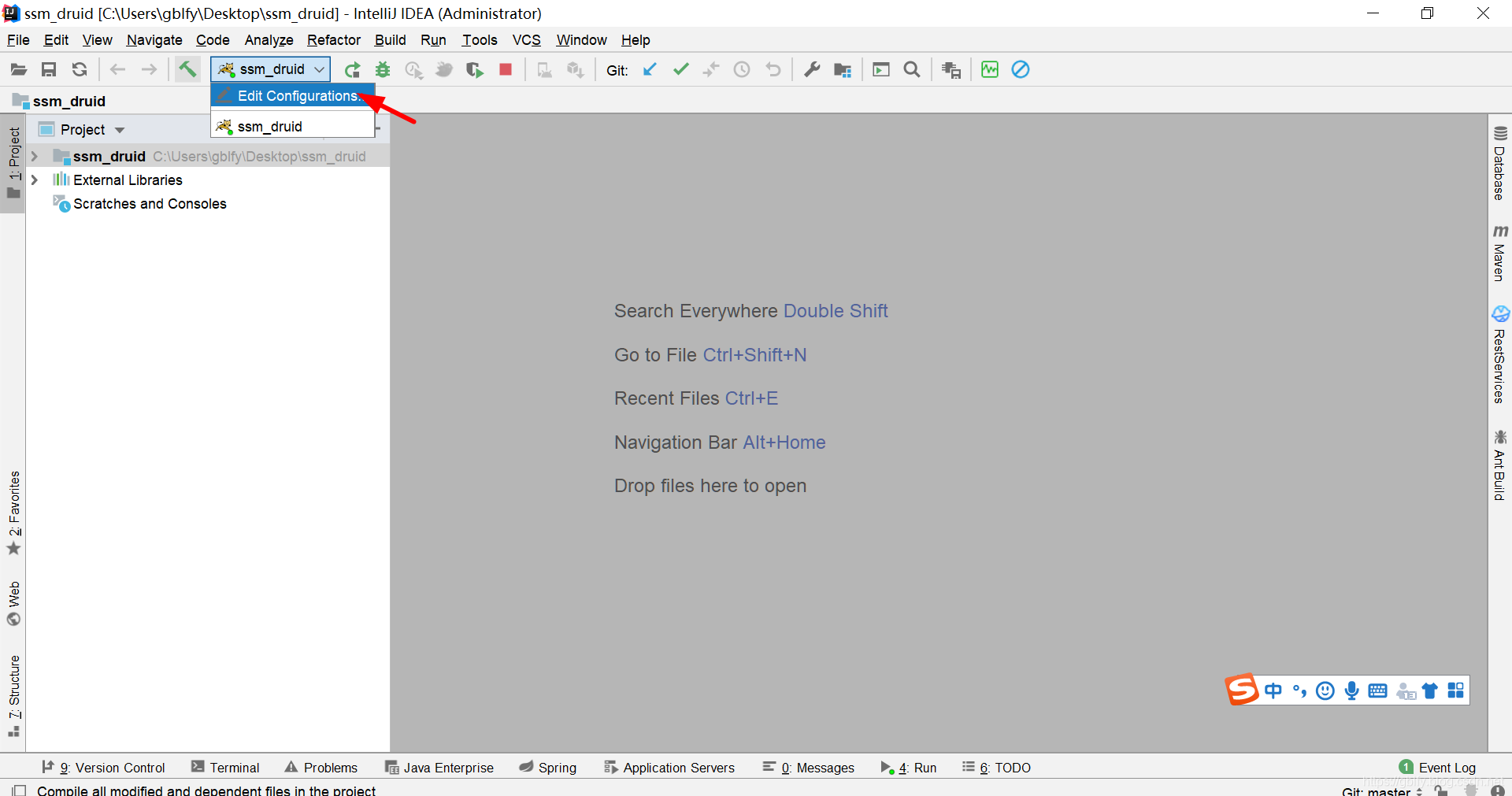Image resolution: width=1512 pixels, height=796 pixels.
Task: Click the Search Everywhere magnifier icon
Action: click(x=912, y=70)
